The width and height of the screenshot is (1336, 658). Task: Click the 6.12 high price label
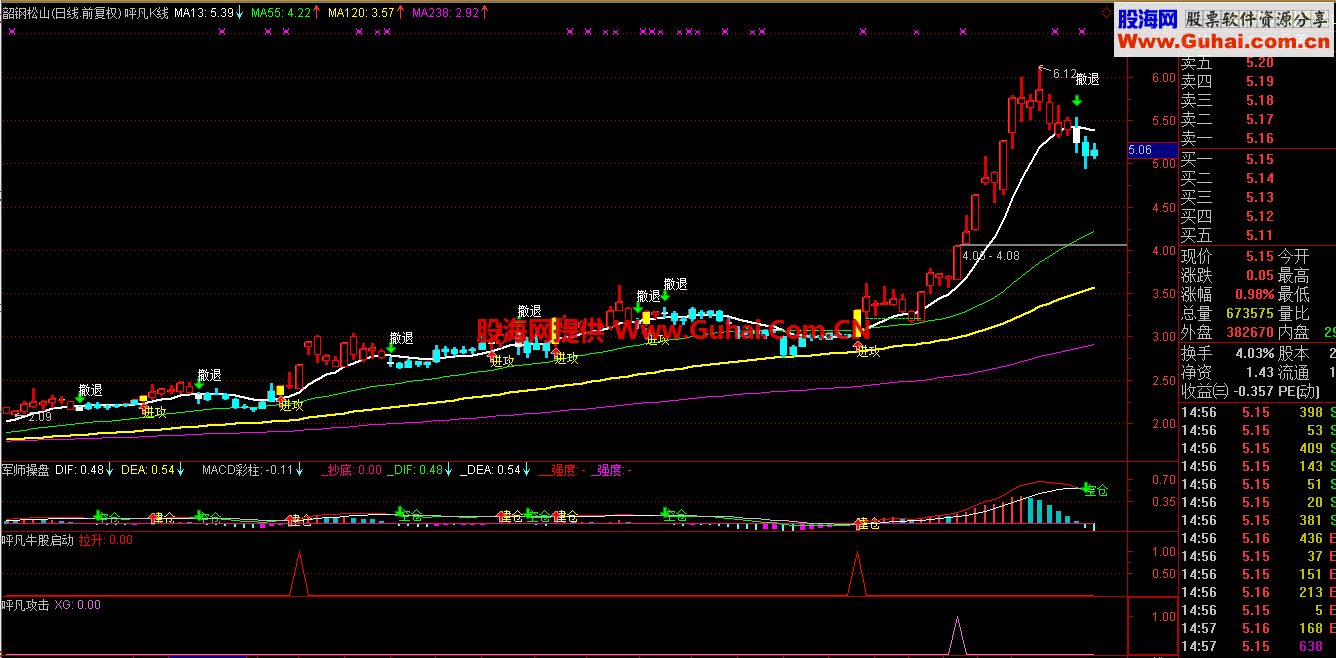(x=1064, y=74)
